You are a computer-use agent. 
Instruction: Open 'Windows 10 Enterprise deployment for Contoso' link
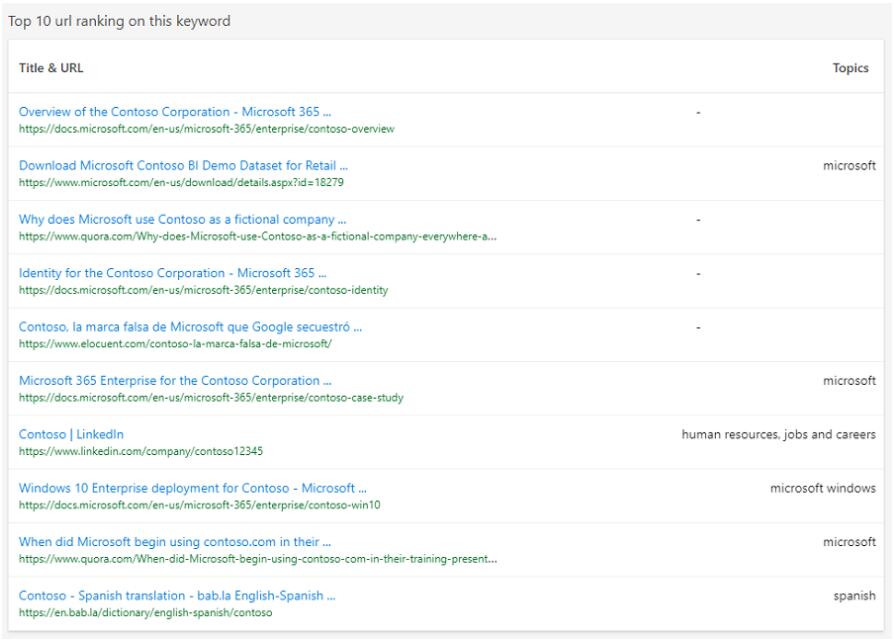pyautogui.click(x=193, y=488)
